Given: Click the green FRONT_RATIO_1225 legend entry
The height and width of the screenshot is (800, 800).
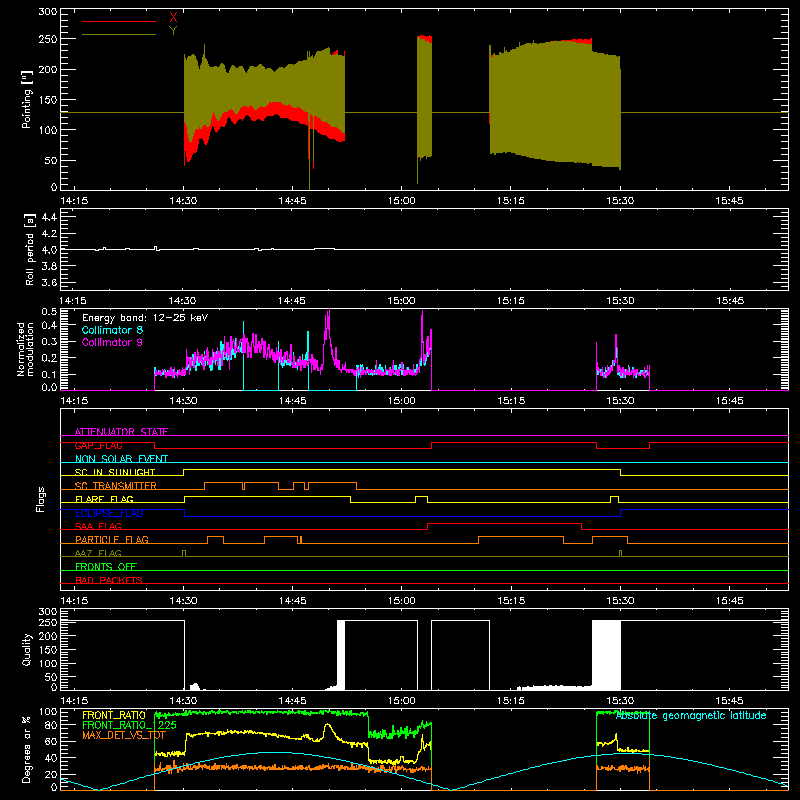Looking at the screenshot, I should [130, 725].
